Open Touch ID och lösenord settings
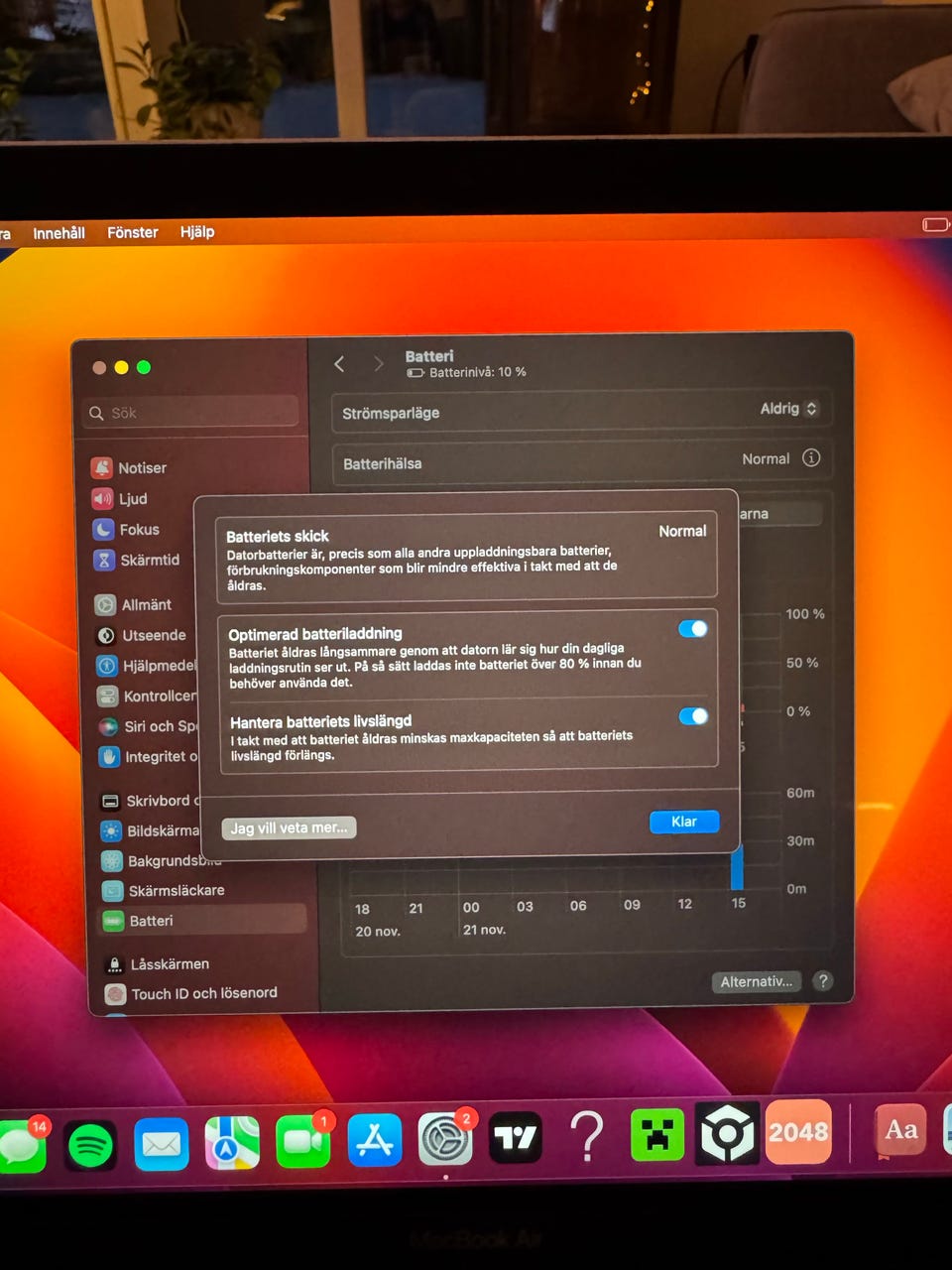952x1270 pixels. point(191,993)
